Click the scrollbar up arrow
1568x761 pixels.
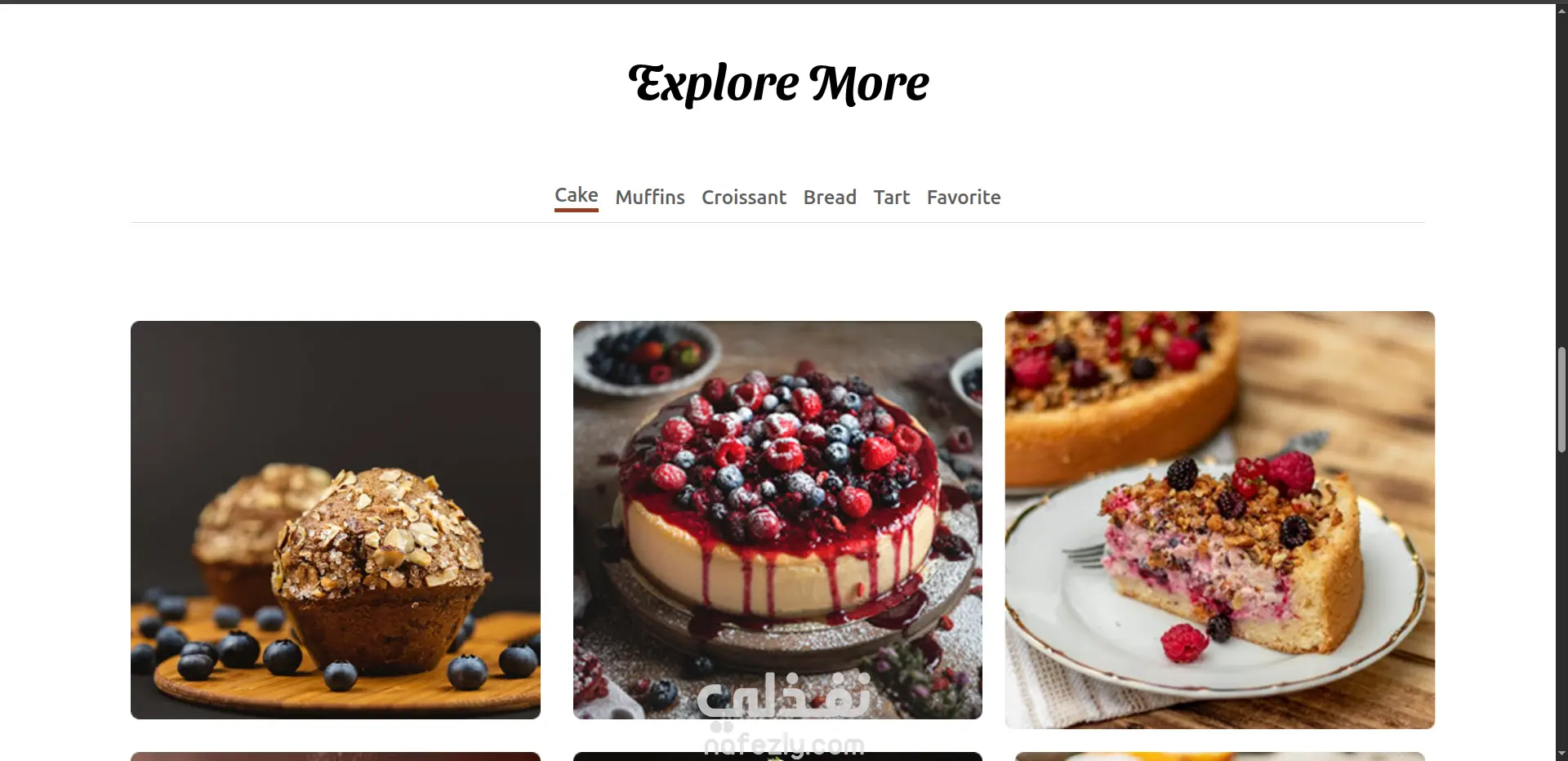tap(1561, 11)
